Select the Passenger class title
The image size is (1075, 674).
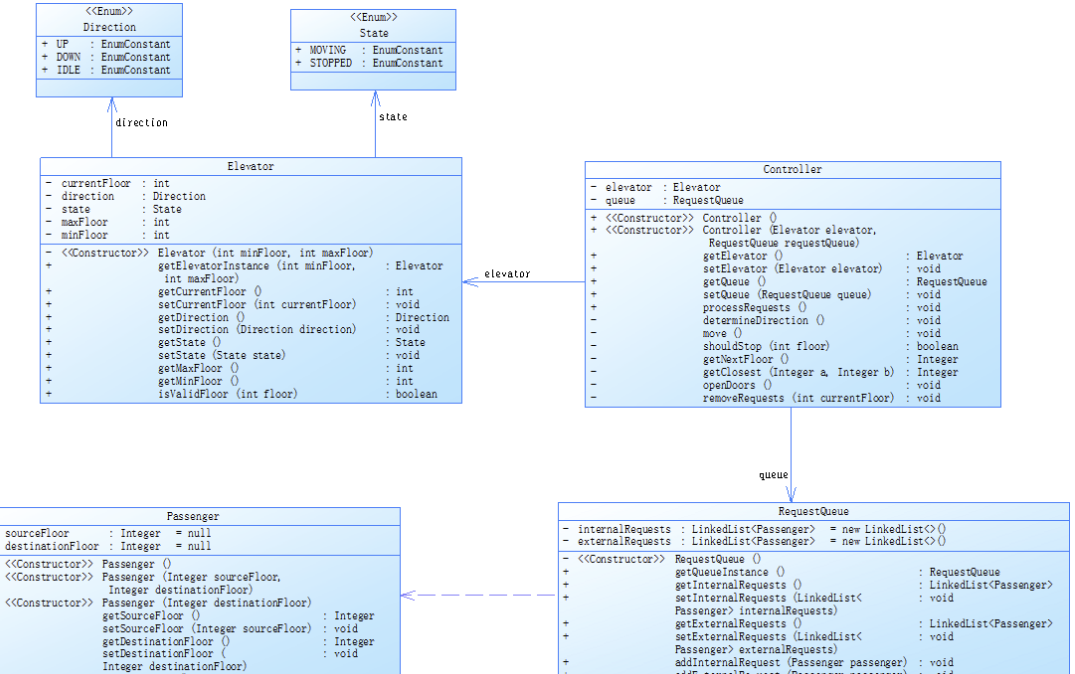pos(193,516)
